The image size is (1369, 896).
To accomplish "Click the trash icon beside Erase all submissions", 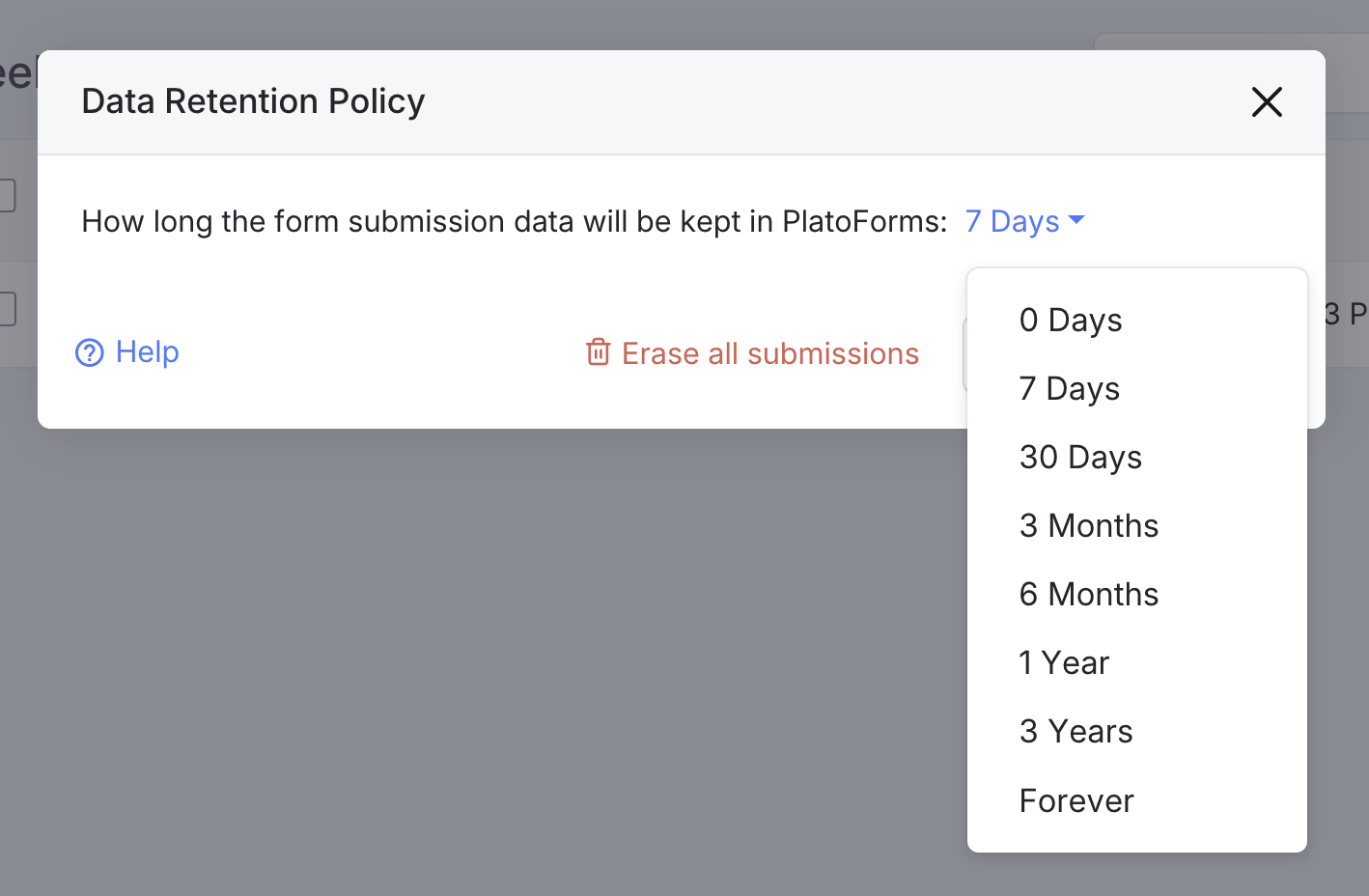I will (599, 352).
